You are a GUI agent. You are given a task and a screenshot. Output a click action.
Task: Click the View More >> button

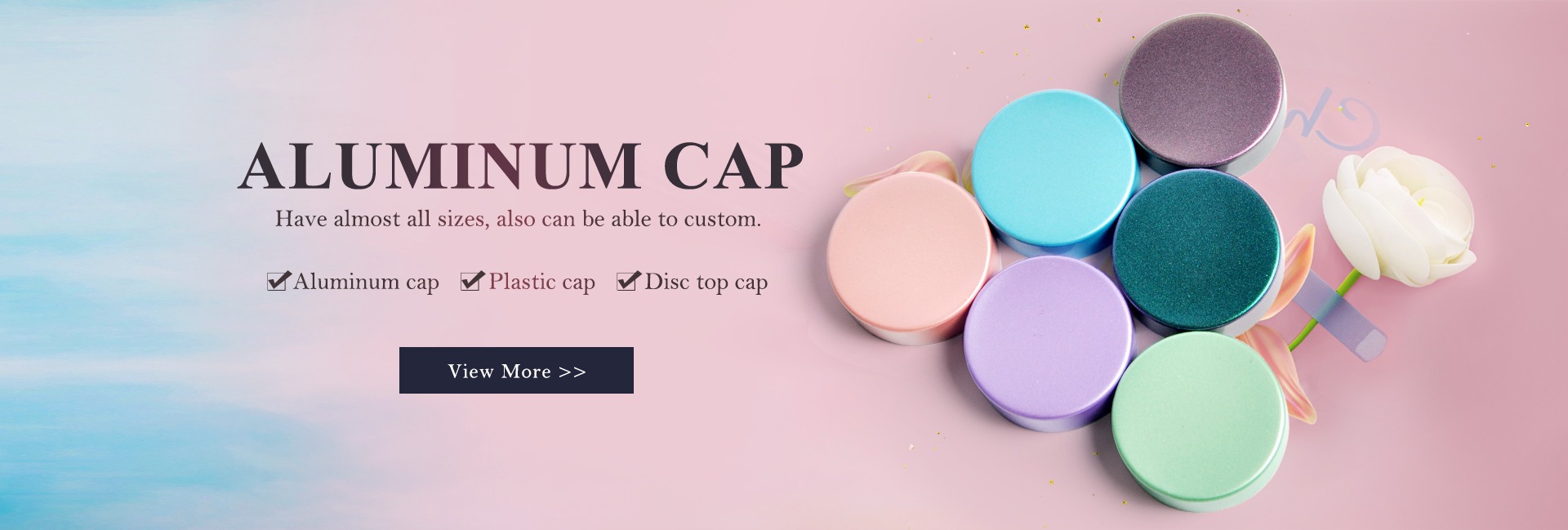(516, 370)
